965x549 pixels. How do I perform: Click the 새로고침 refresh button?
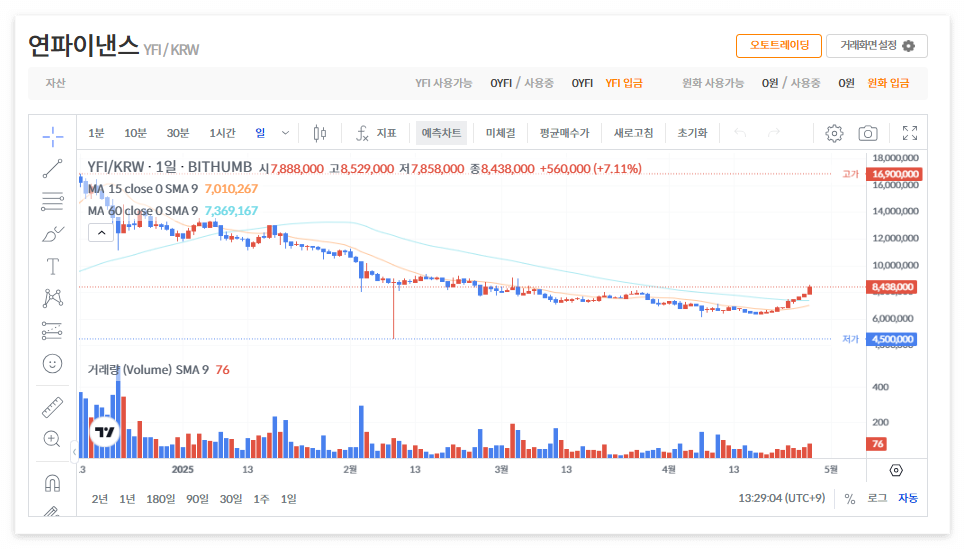633,133
